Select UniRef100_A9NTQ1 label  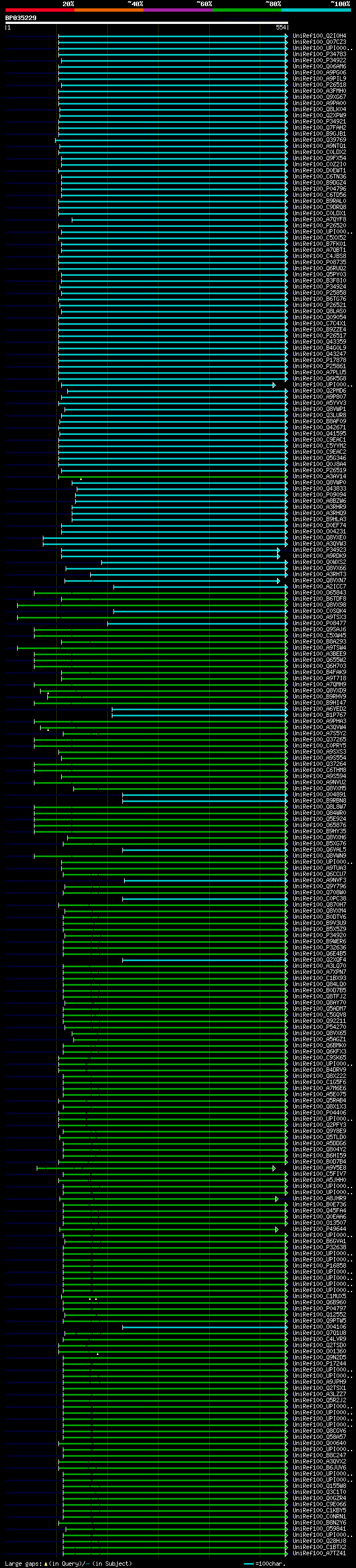pyautogui.click(x=319, y=147)
